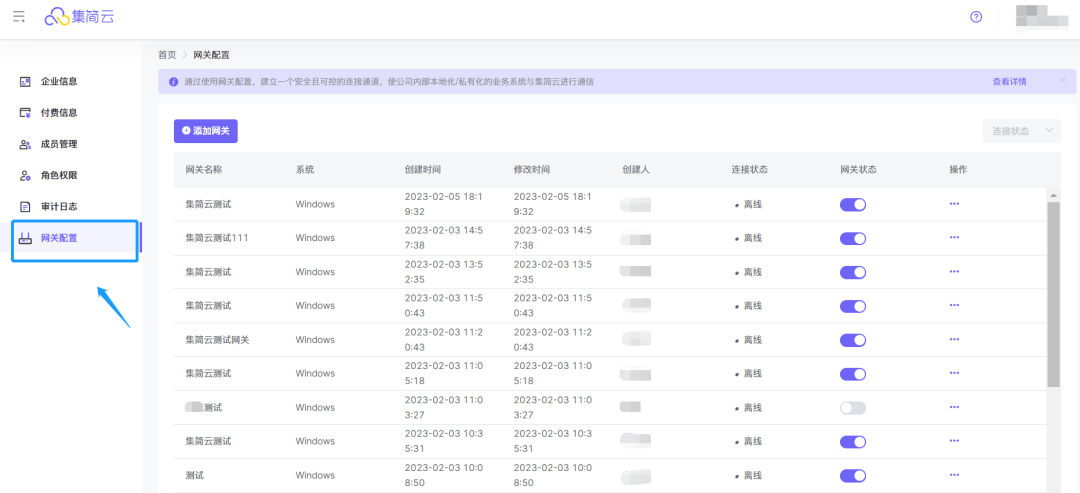The height and width of the screenshot is (493, 1080).
Task: Go to 首页 in the breadcrumb
Action: (x=167, y=55)
